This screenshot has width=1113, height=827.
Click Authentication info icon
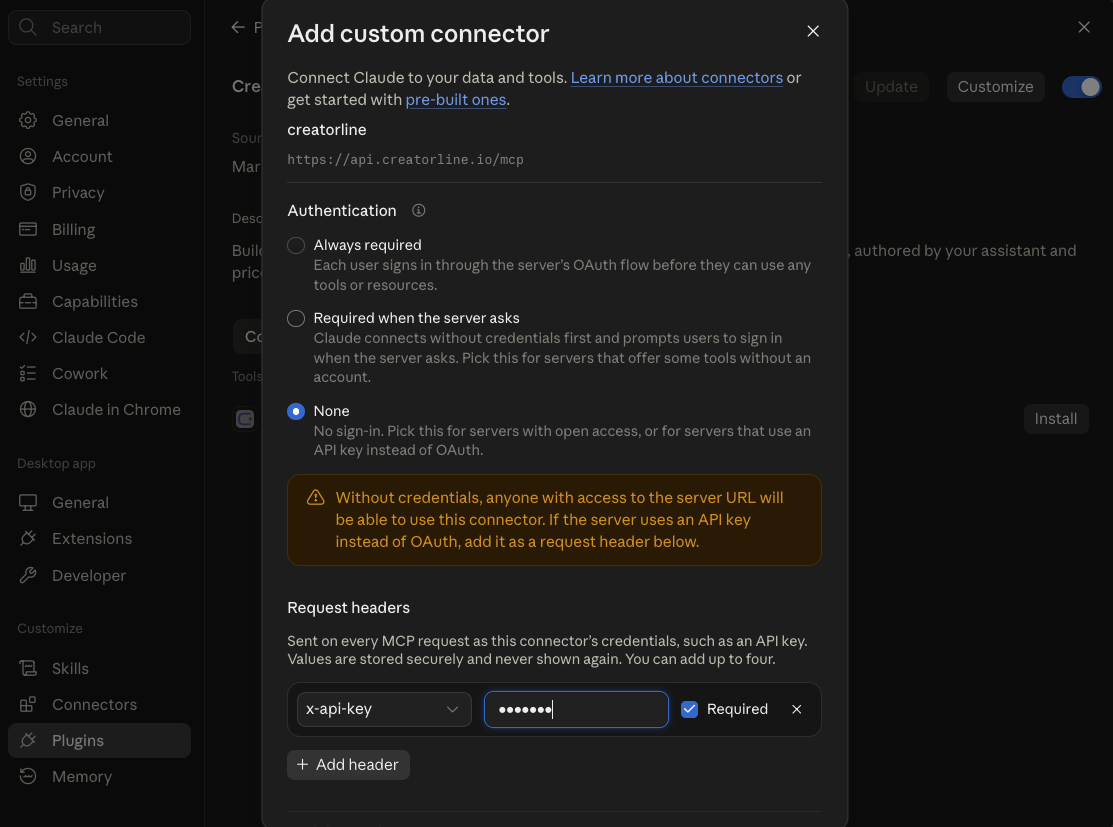(419, 210)
